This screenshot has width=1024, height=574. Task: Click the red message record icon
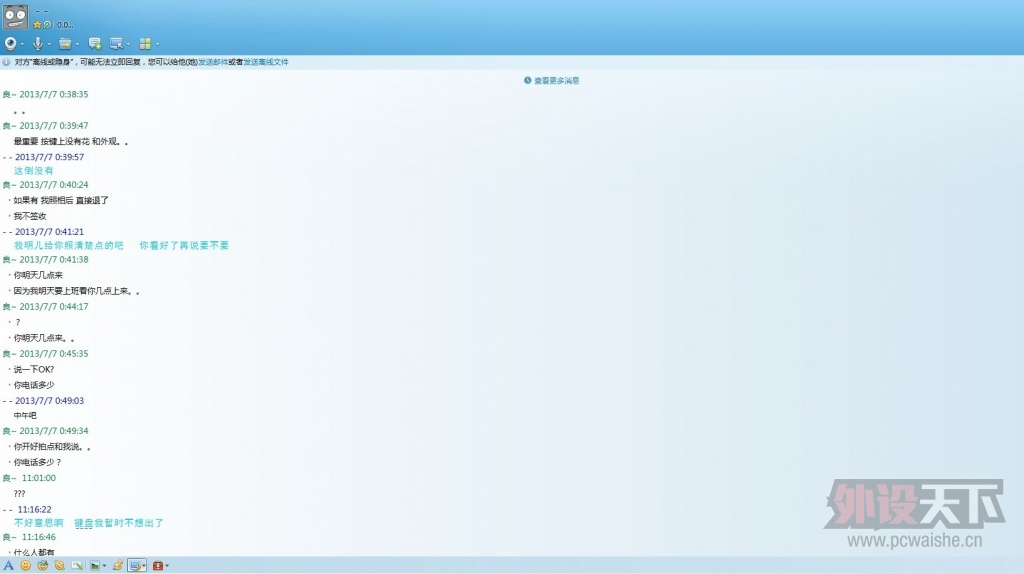click(x=157, y=566)
